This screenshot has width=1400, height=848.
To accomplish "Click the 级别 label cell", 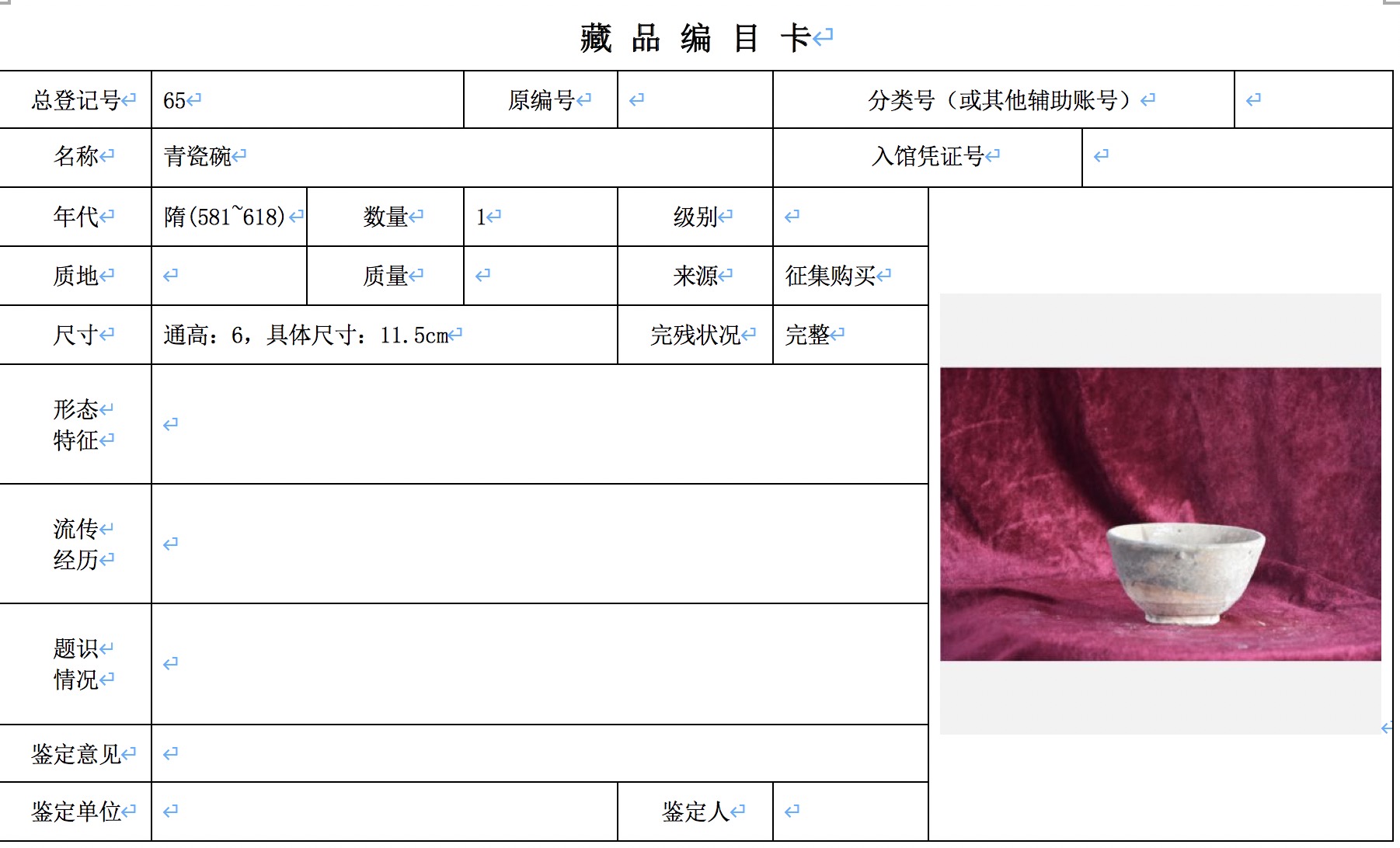I will point(695,217).
